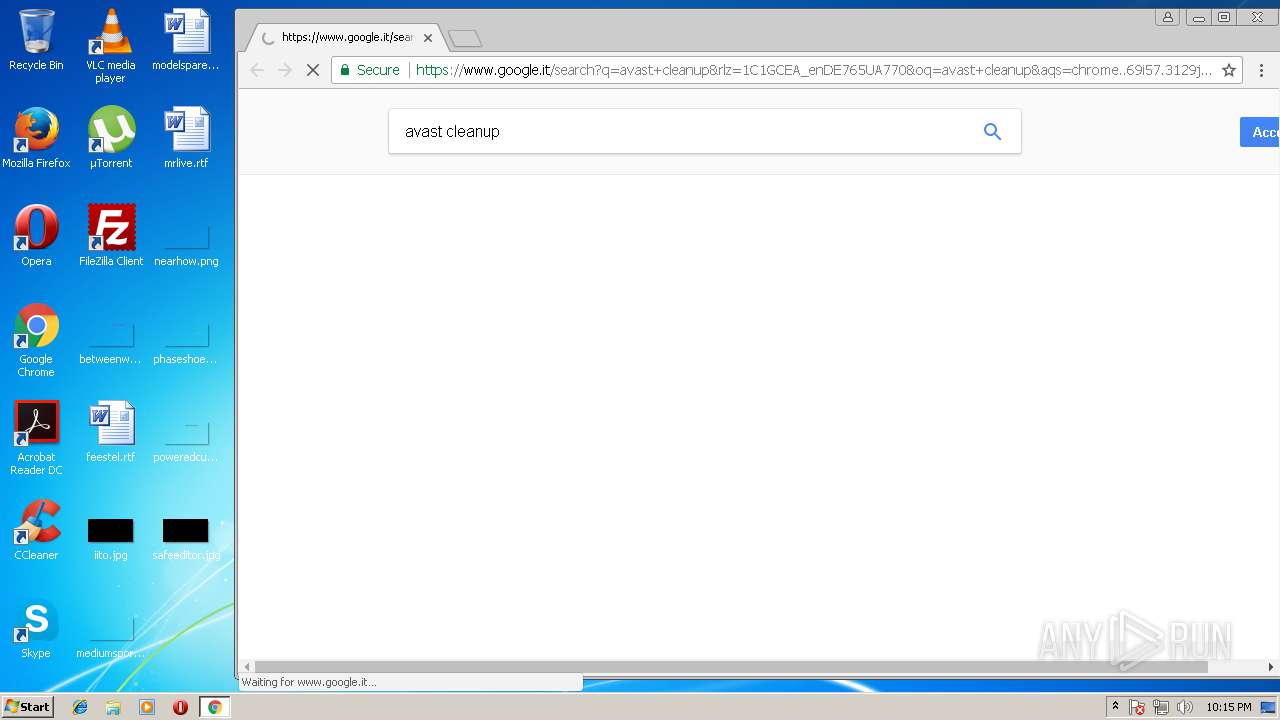Viewport: 1280px width, 720px height.
Task: Launch CCleaner desktop shortcut
Action: (36, 530)
